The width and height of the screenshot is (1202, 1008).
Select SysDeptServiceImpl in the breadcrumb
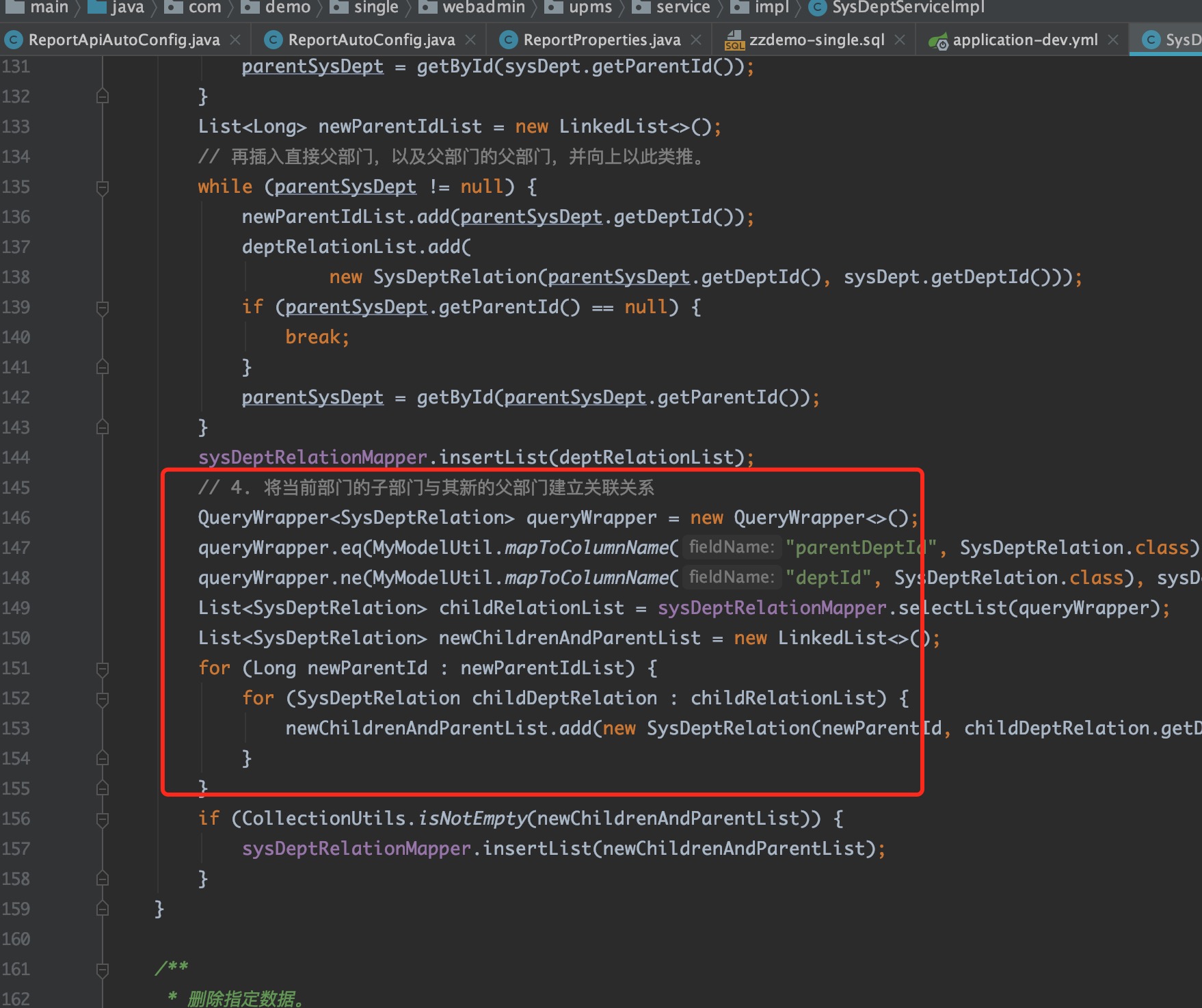tap(909, 8)
